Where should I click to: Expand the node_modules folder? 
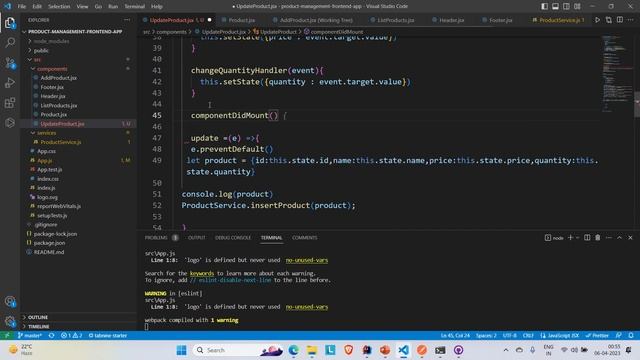[x=78, y=41]
